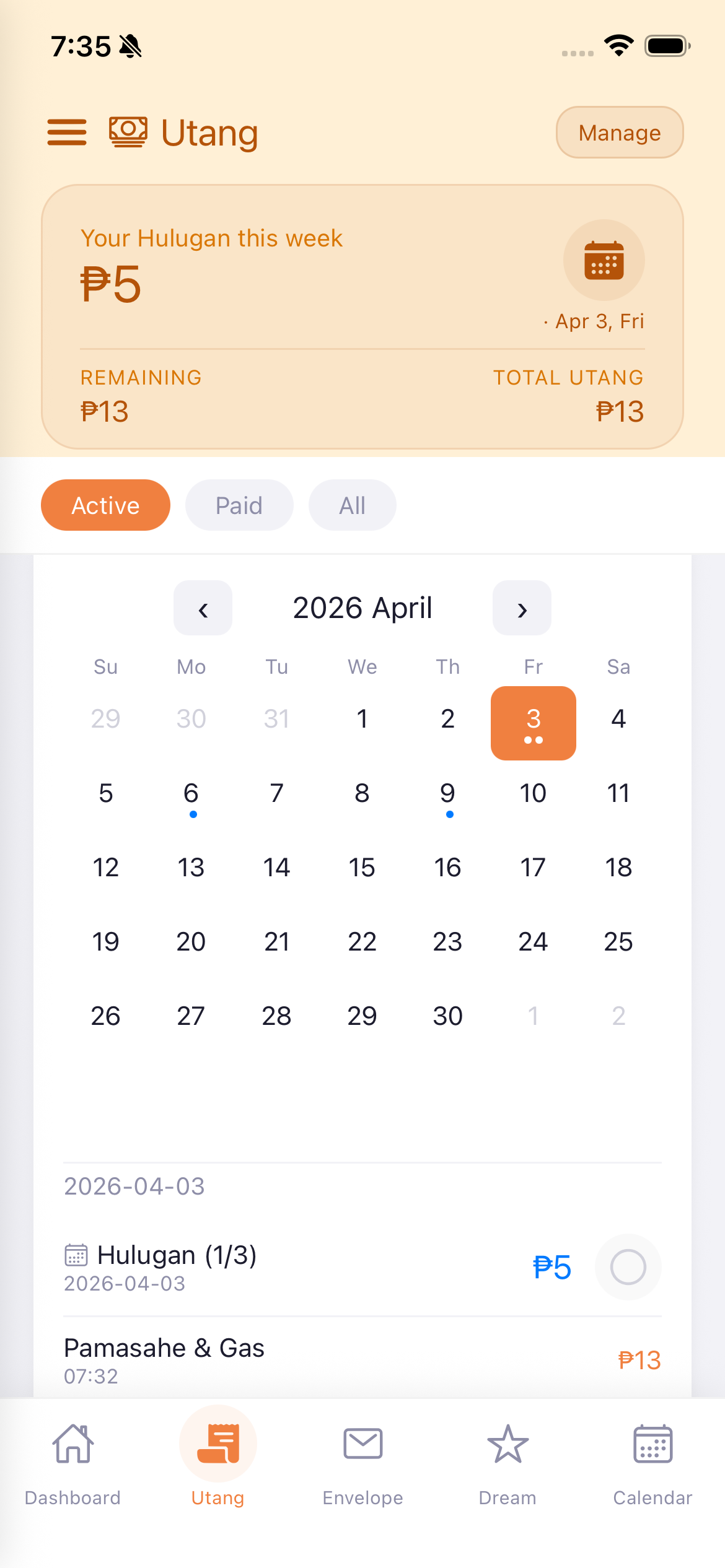Screen dimensions: 725x1568
Task: Go to next month
Action: 522,608
